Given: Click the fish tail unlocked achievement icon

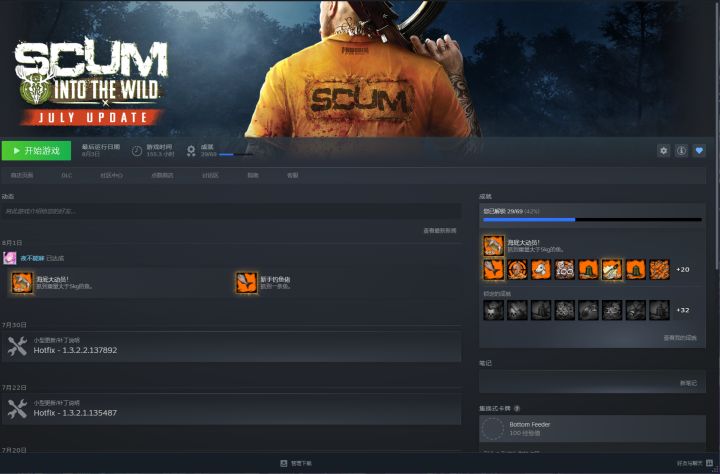Looking at the screenshot, I should coord(494,270).
